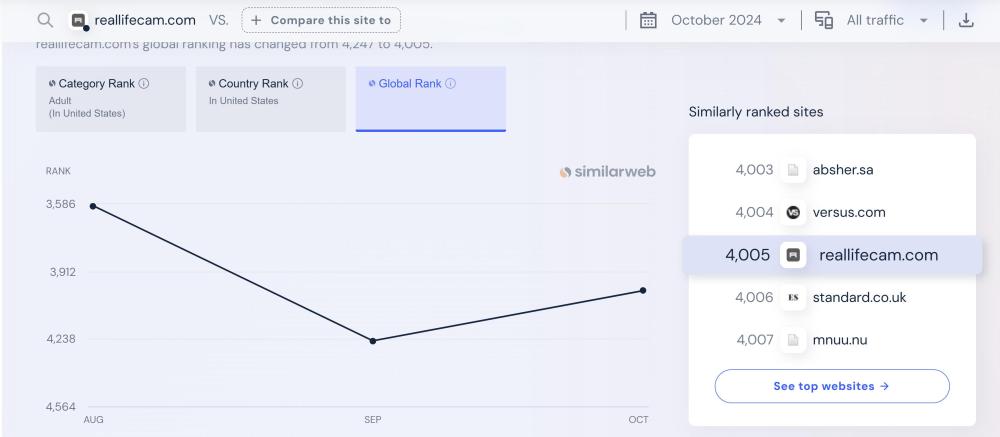The height and width of the screenshot is (437, 1000).
Task: Click the standard.co.uk site icon
Action: (793, 297)
